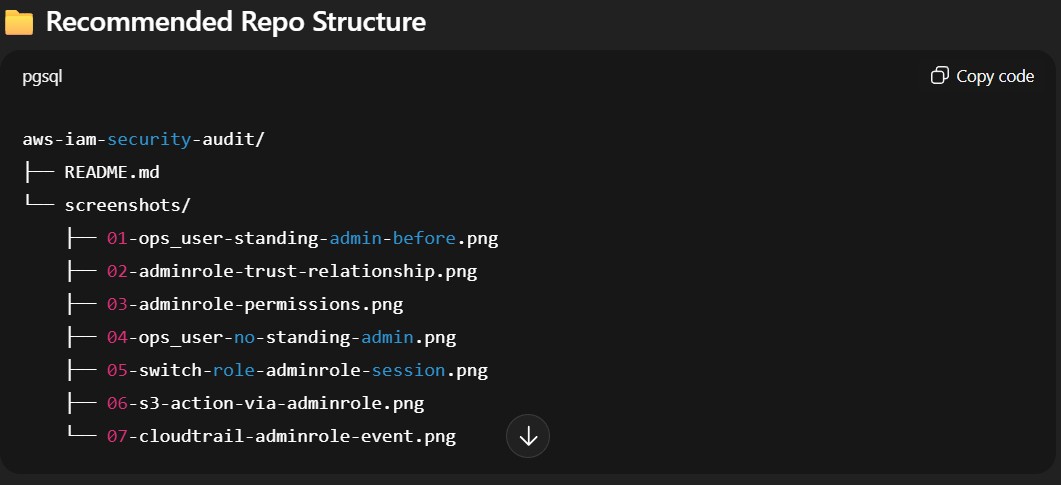The image size is (1061, 485).
Task: Click the 01-ops_user-standing-admin-before.png filename
Action: click(x=302, y=238)
